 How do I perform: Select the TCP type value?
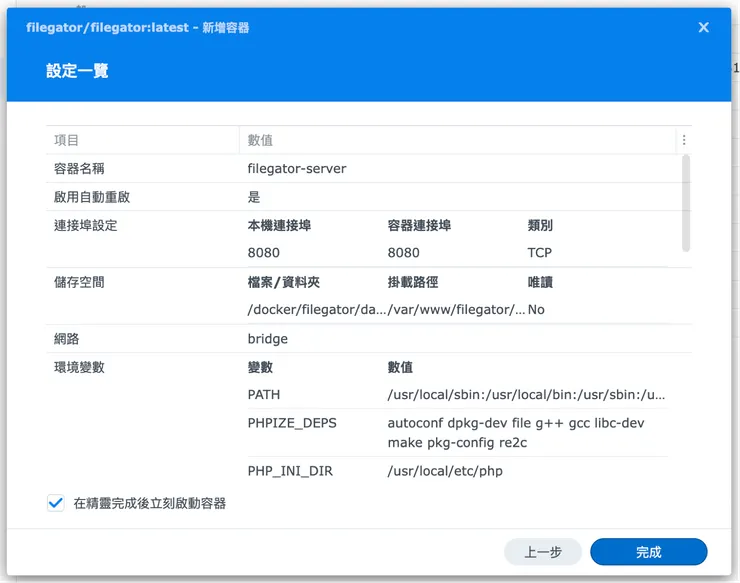539,253
